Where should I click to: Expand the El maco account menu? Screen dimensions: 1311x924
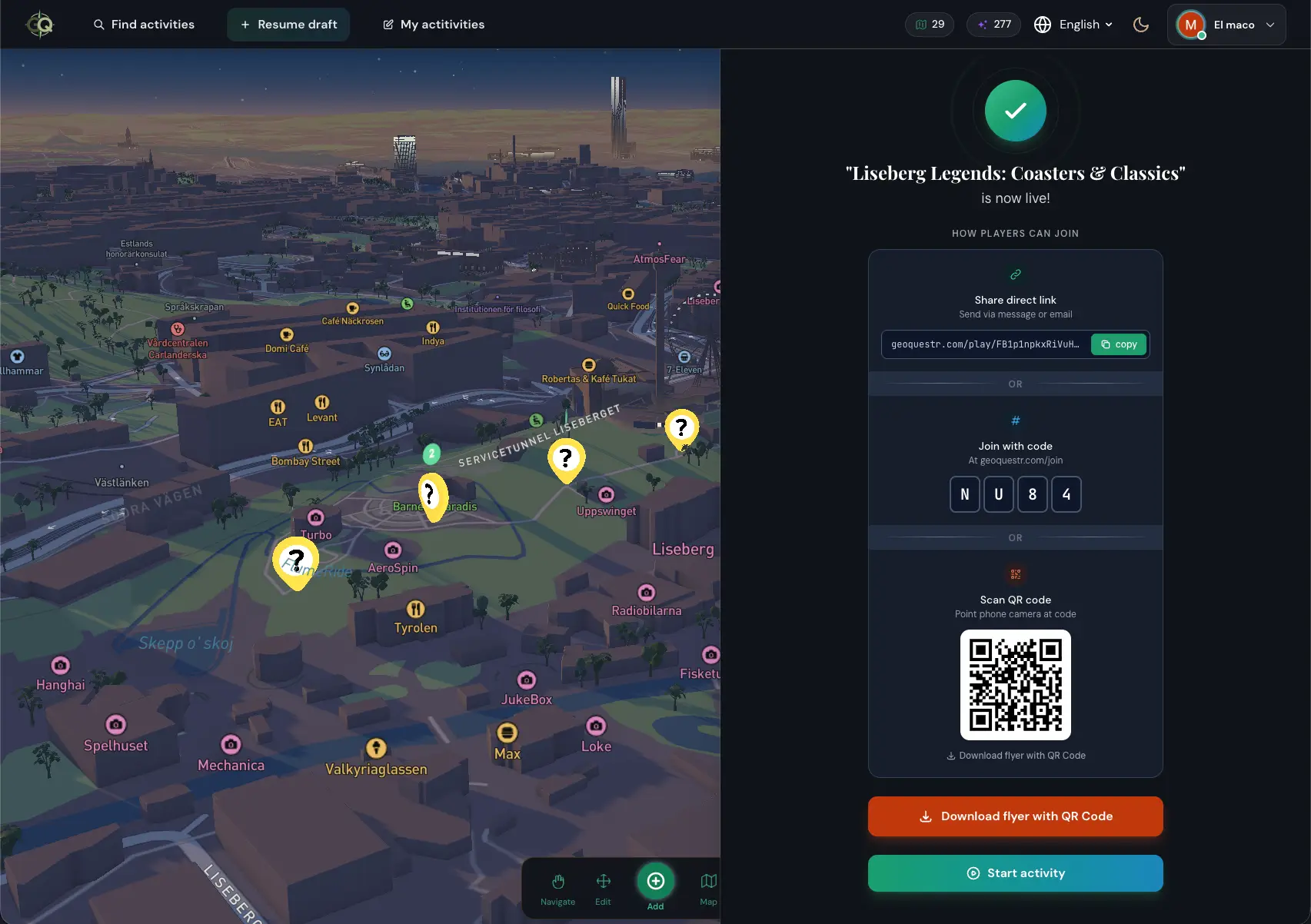[x=1226, y=25]
